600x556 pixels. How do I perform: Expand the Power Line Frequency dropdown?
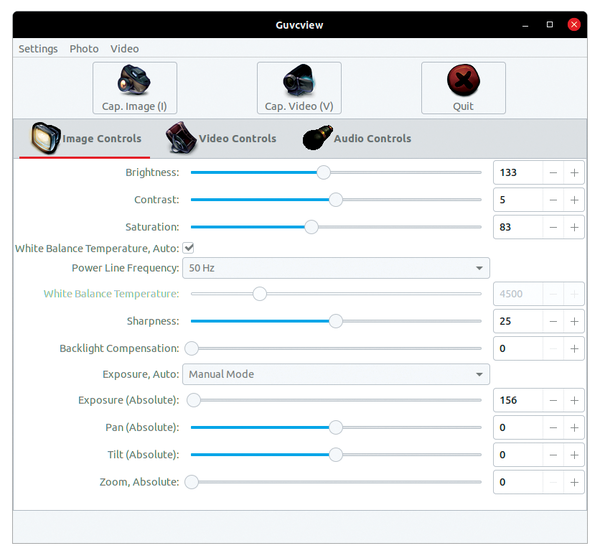tap(336, 268)
